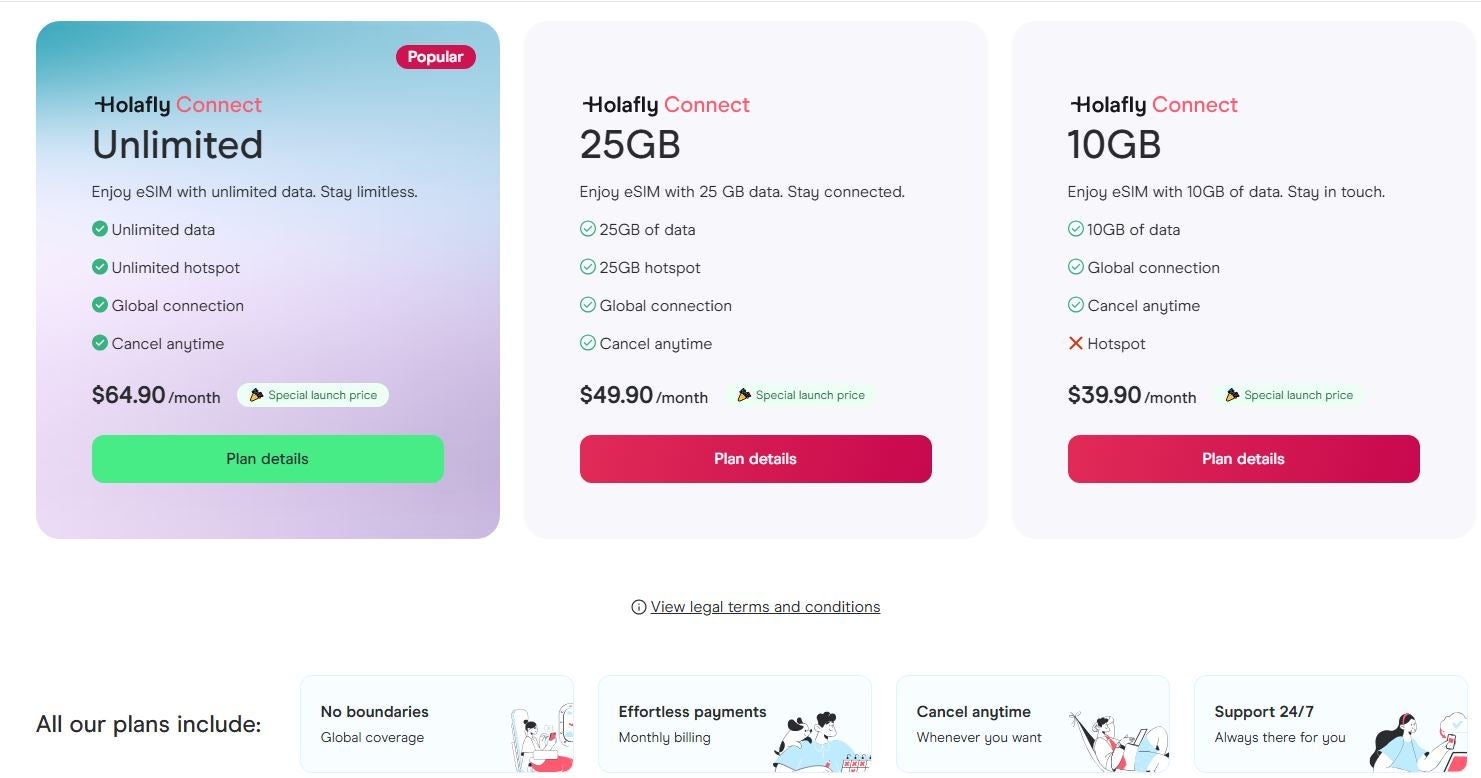Click the Special launch price tag on 25GB

pos(801,395)
